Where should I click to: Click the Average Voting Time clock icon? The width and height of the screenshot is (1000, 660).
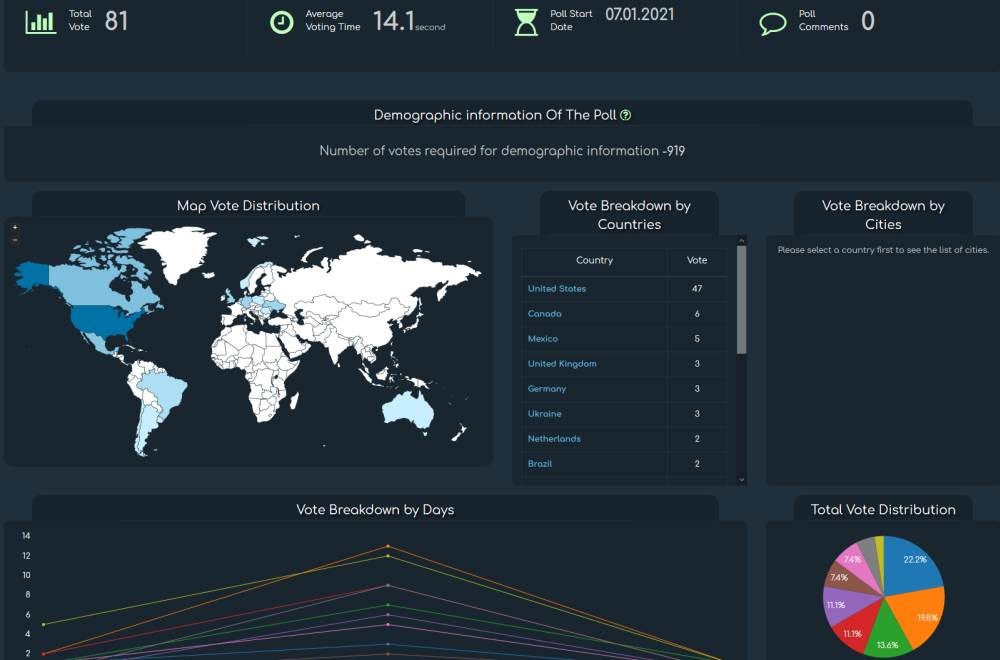282,22
